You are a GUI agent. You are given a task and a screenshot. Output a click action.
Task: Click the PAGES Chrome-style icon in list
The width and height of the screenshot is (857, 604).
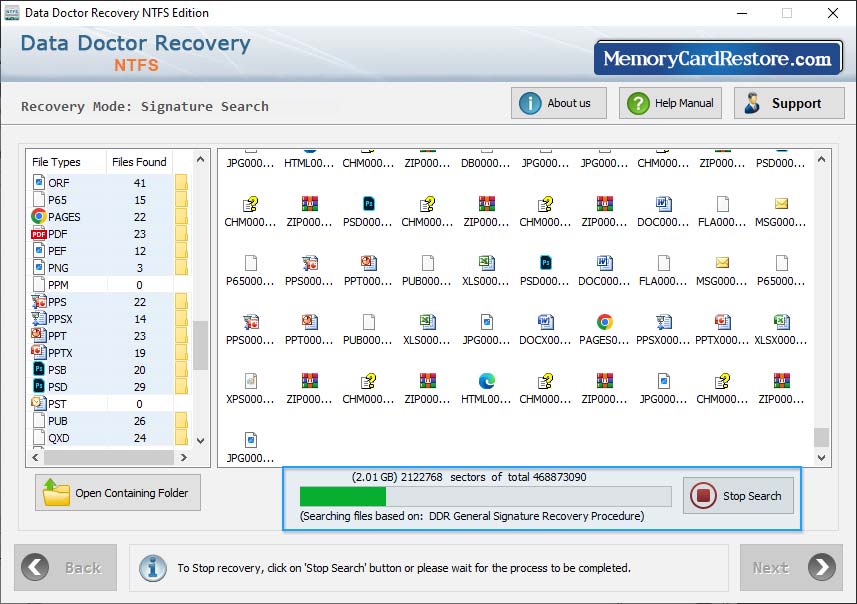tap(38, 216)
